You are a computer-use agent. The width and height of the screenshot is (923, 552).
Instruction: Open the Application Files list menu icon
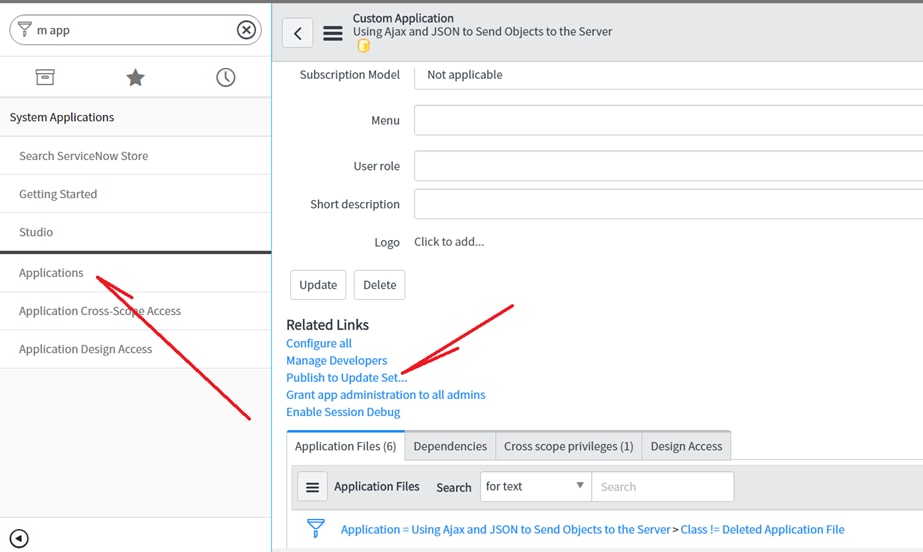pos(312,487)
